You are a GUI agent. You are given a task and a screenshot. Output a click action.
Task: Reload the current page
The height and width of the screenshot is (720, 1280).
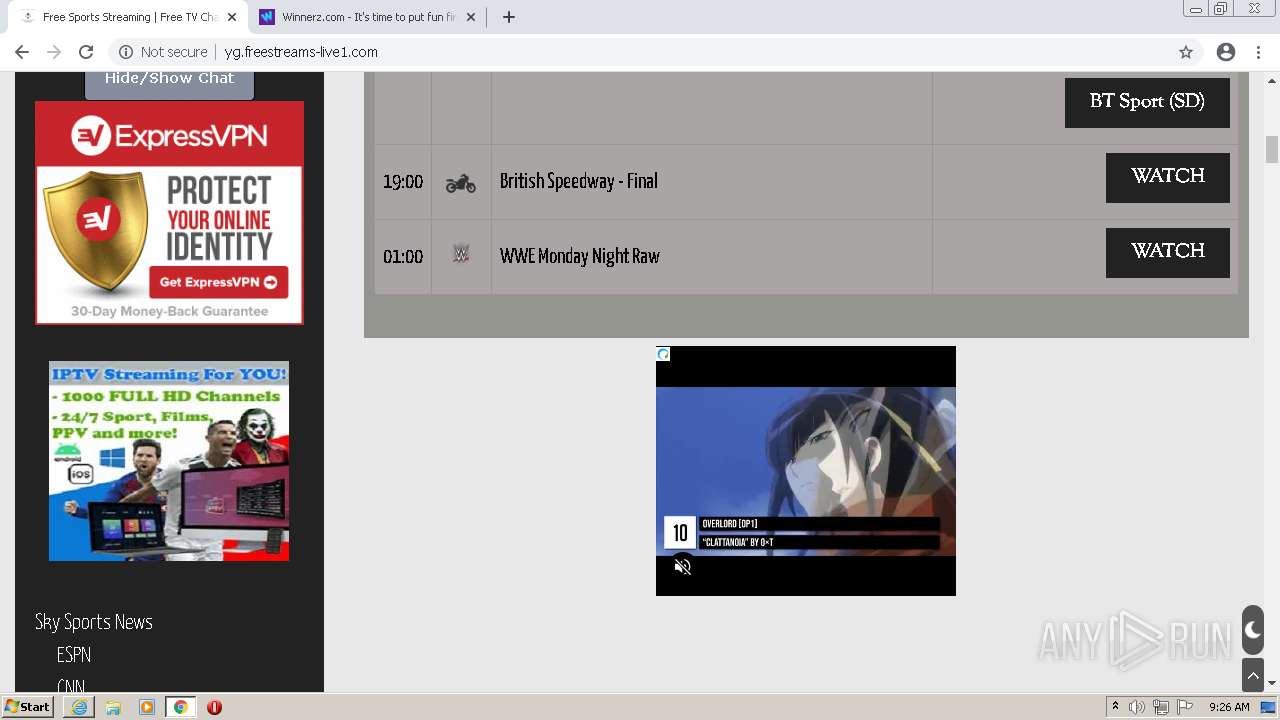pyautogui.click(x=86, y=52)
